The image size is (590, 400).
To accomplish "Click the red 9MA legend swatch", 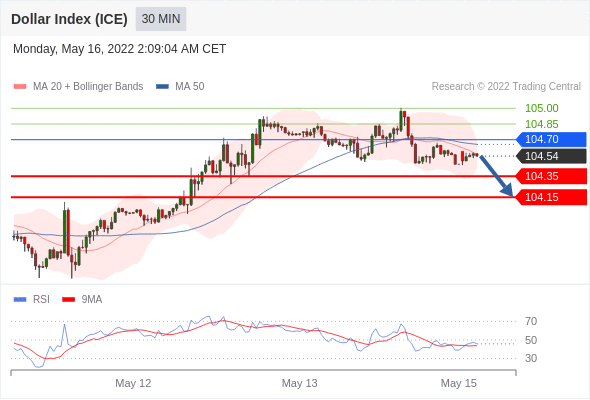I will point(68,300).
